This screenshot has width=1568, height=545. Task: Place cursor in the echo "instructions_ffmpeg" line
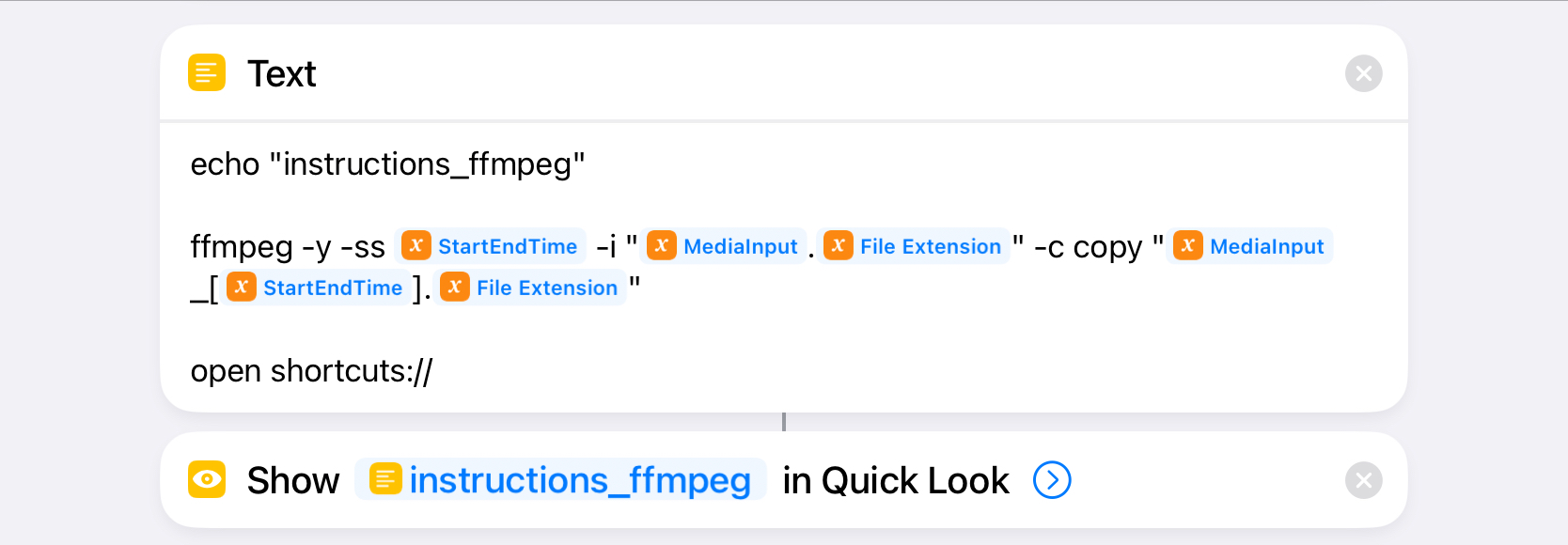point(387,164)
